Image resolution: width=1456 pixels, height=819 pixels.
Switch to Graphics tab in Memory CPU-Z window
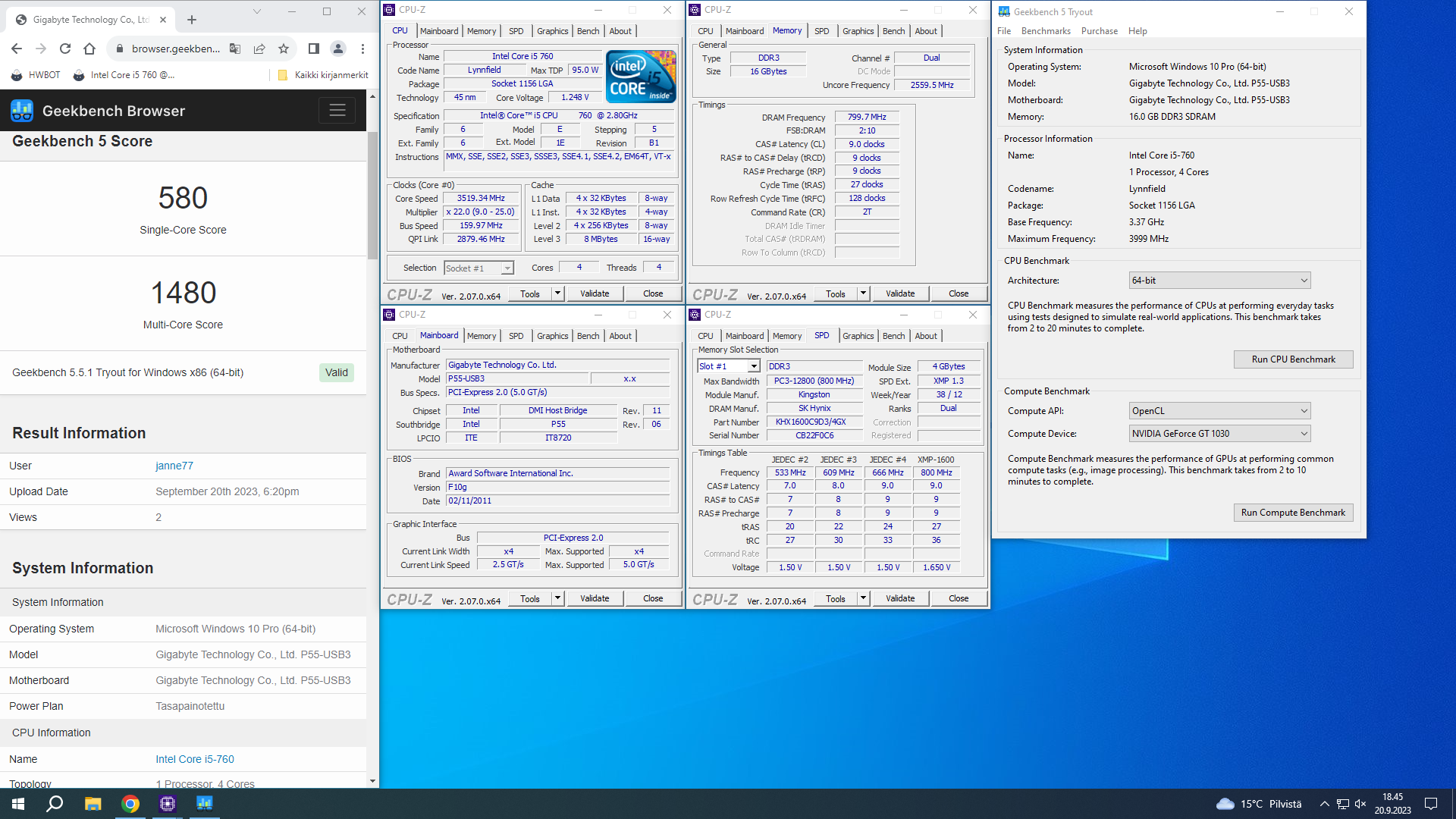pos(858,31)
